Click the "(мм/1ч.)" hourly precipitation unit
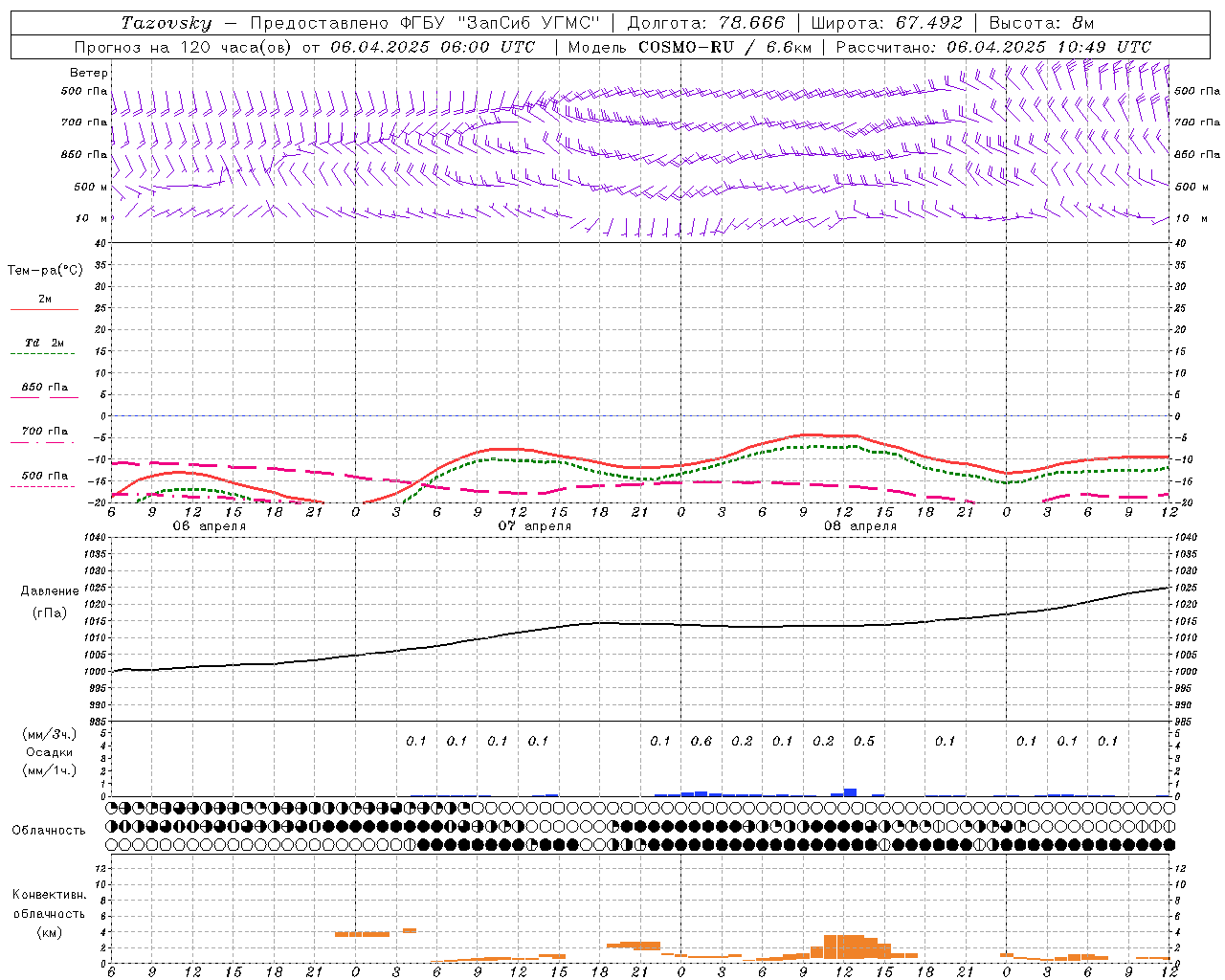Viewport: 1225px width, 980px height. click(x=49, y=770)
